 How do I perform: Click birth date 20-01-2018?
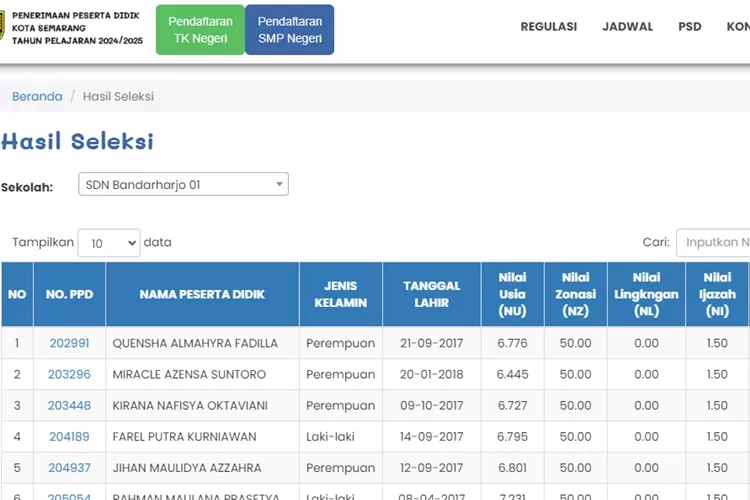[432, 374]
